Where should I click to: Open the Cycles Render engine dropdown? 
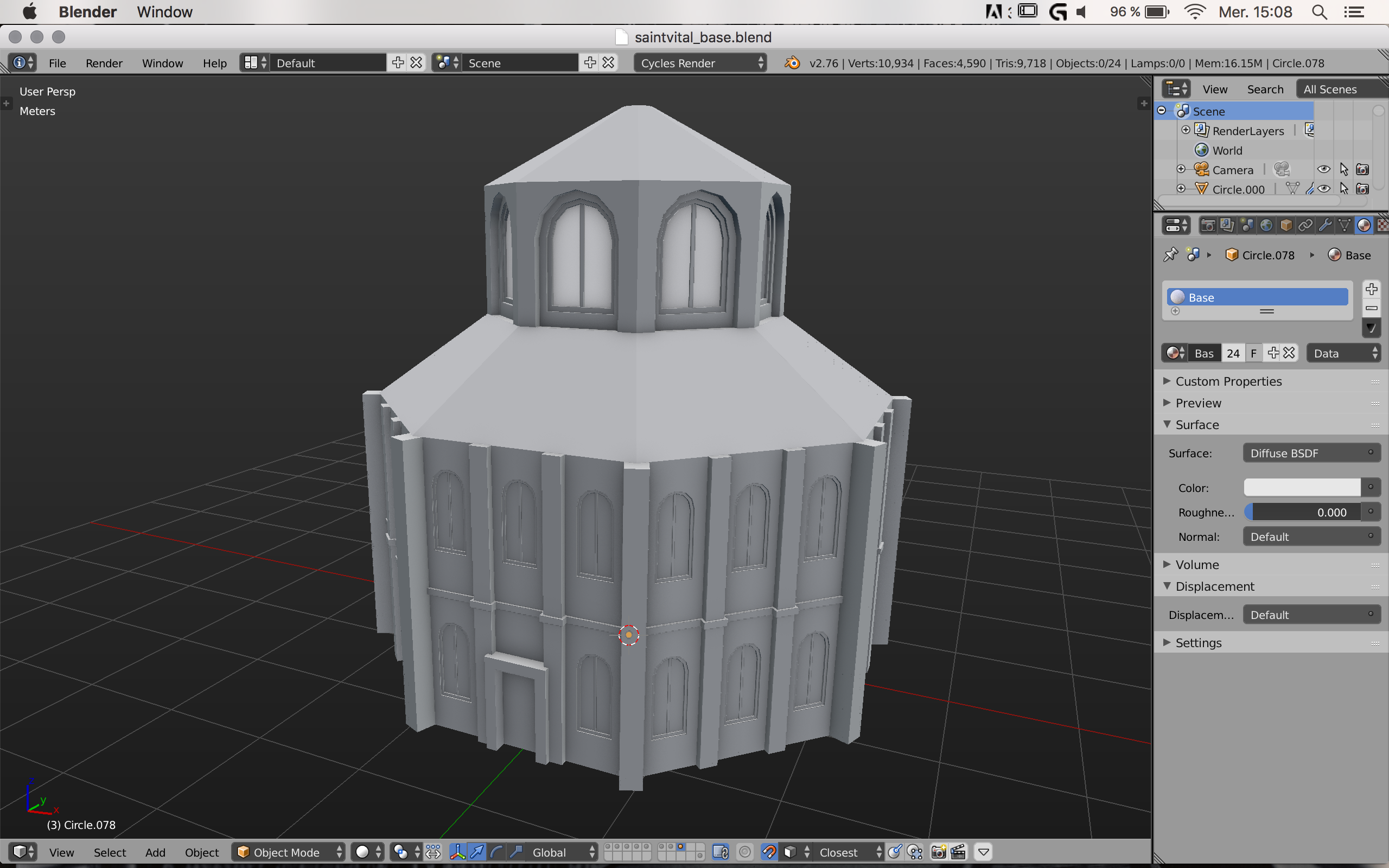pos(700,63)
